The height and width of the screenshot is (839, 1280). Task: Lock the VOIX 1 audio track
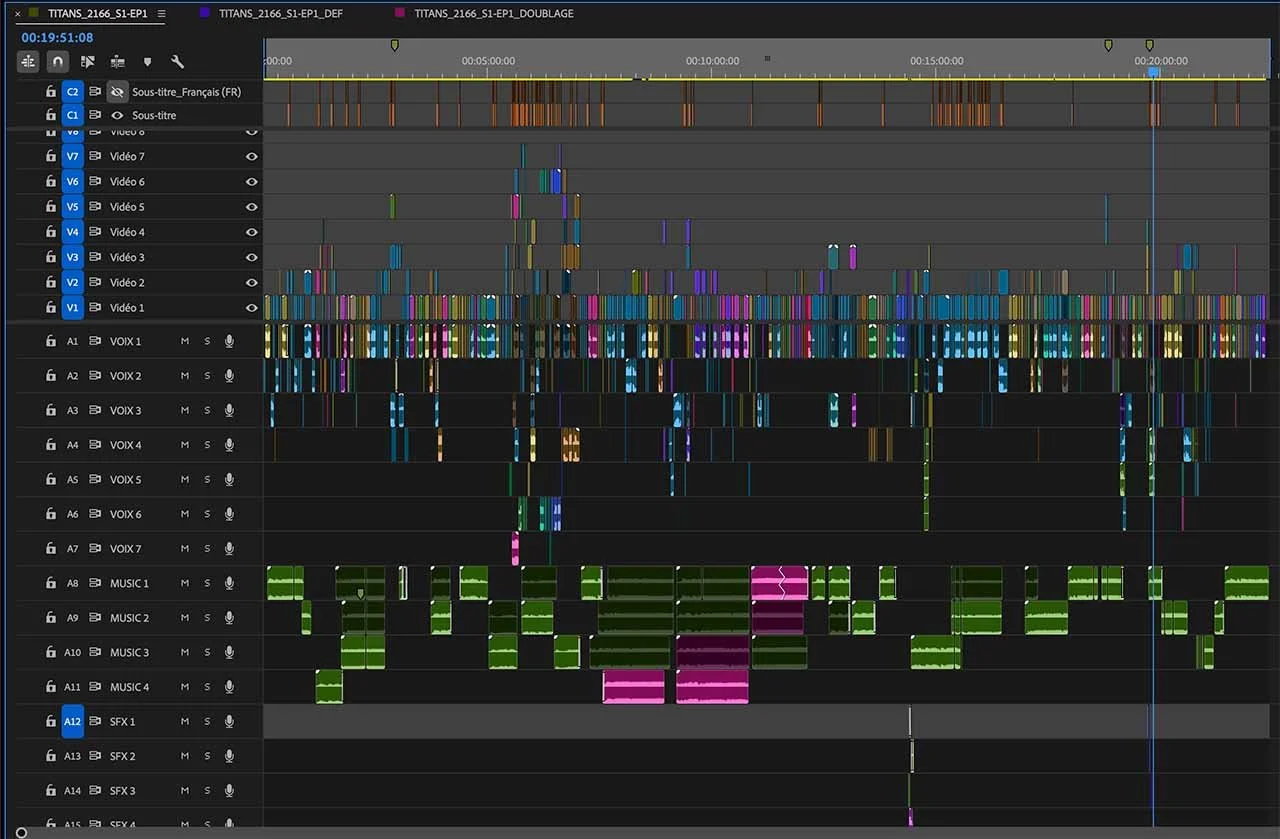pos(51,341)
